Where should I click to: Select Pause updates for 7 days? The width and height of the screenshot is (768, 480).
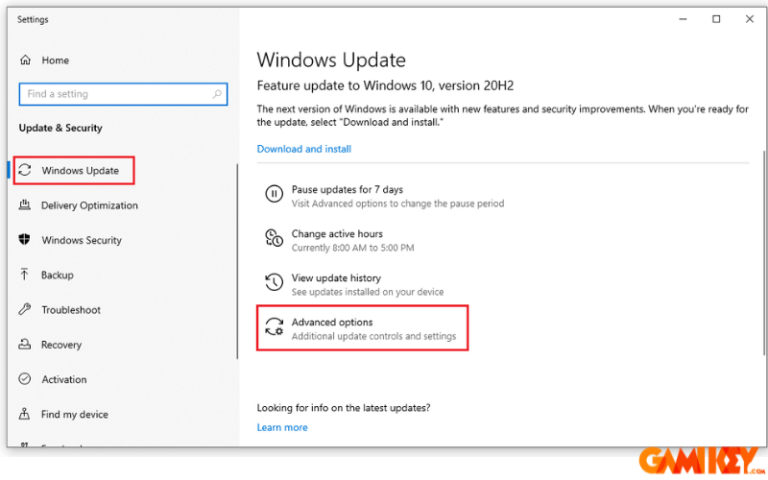point(384,196)
